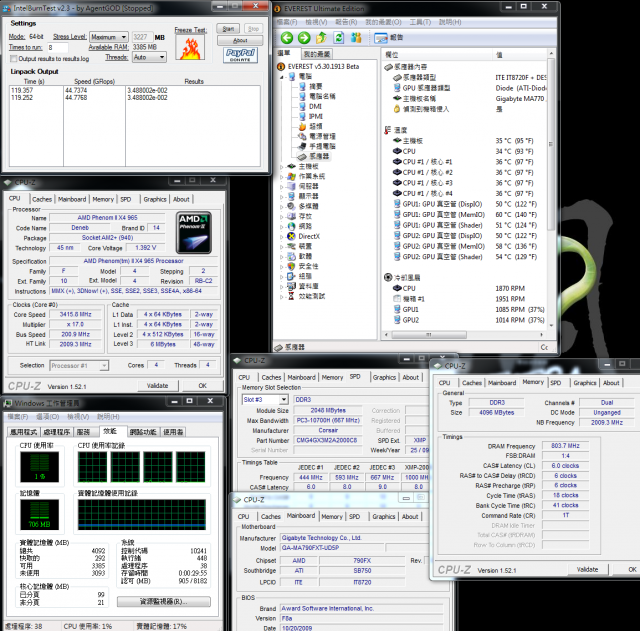Open the Caches tab in the Phenom CPU-Z window
Viewport: 640px width, 631px height.
point(42,199)
